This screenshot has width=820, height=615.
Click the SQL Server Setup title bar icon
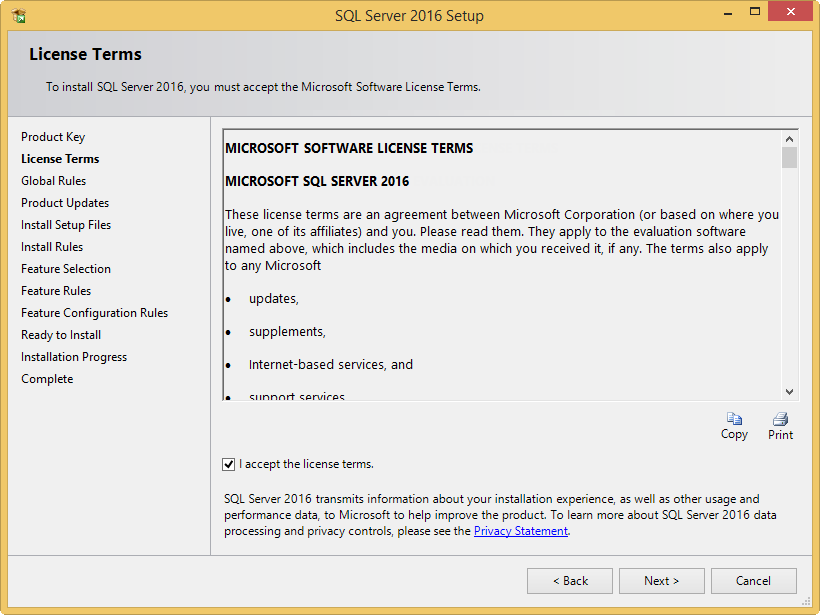18,15
